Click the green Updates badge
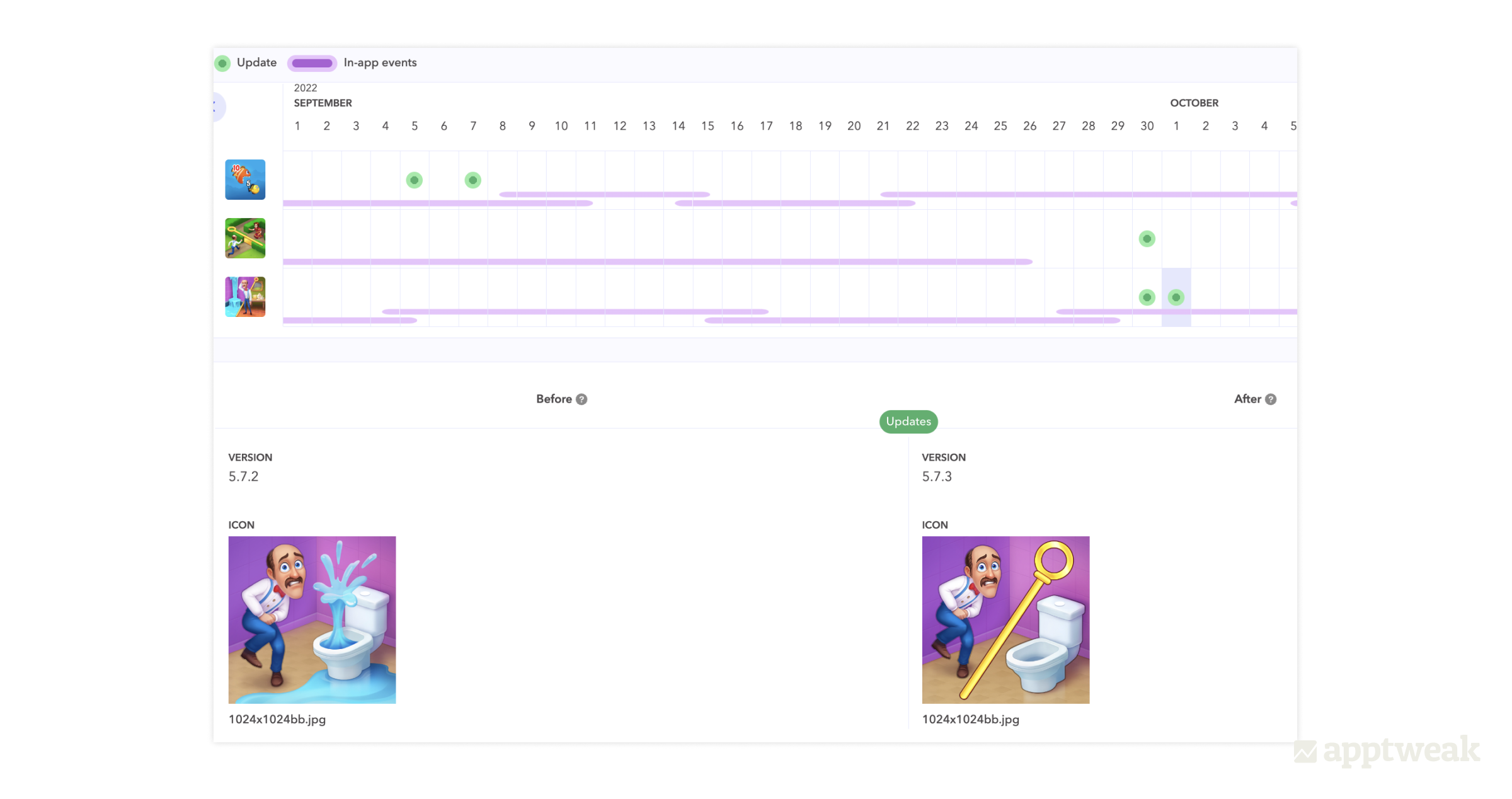The height and width of the screenshot is (799, 1512). 908,422
